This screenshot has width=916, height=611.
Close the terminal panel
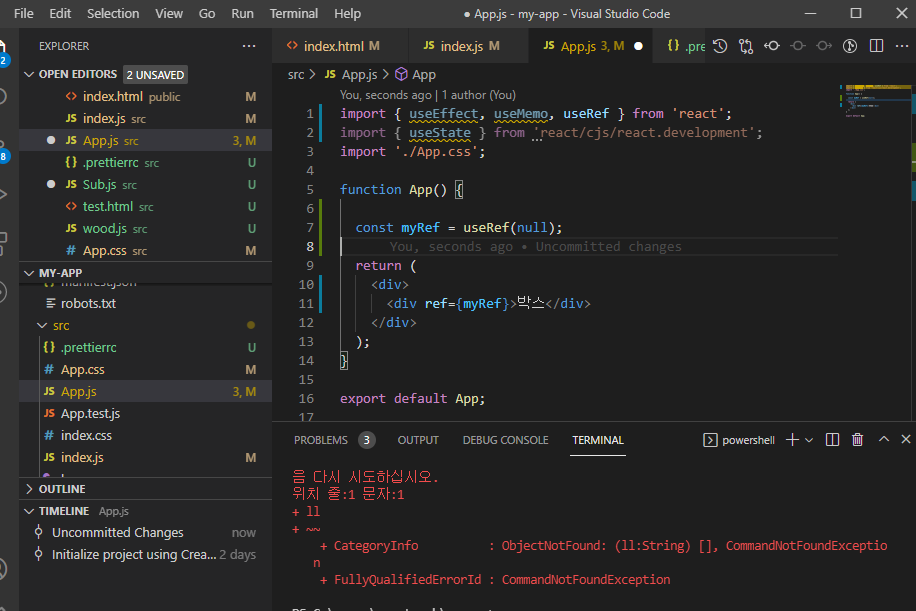pos(906,440)
